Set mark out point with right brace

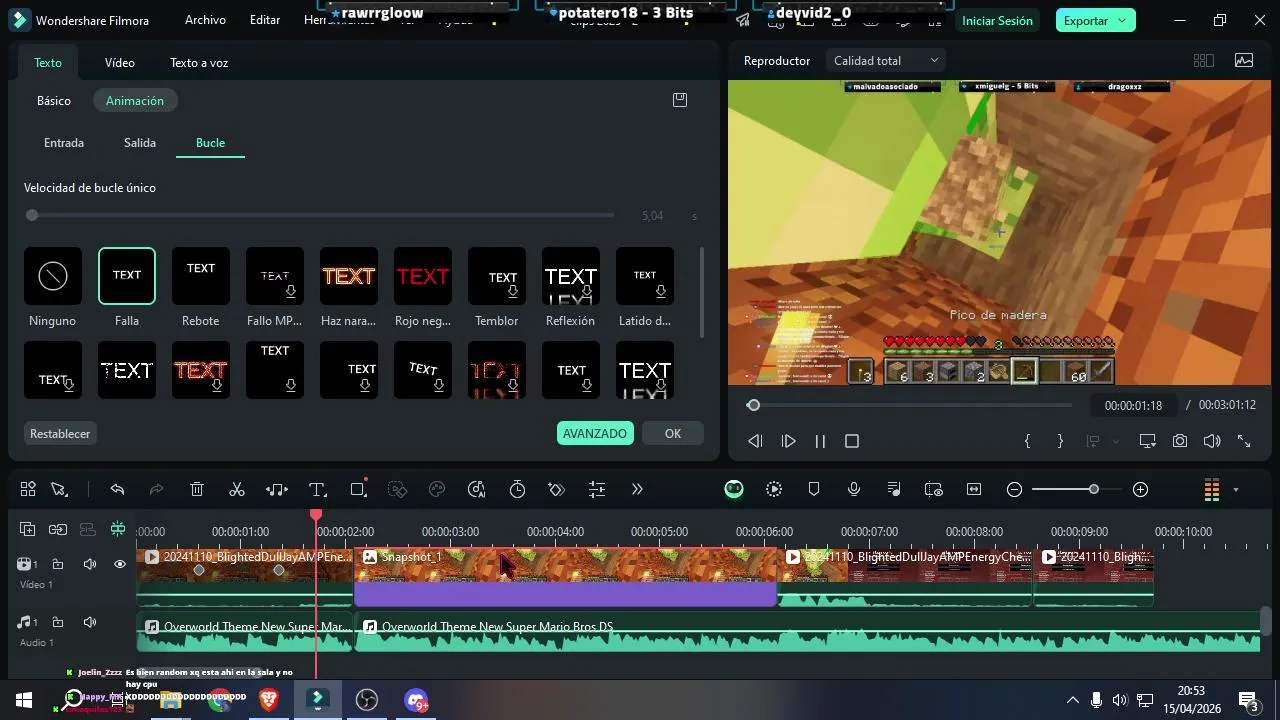coord(1060,441)
